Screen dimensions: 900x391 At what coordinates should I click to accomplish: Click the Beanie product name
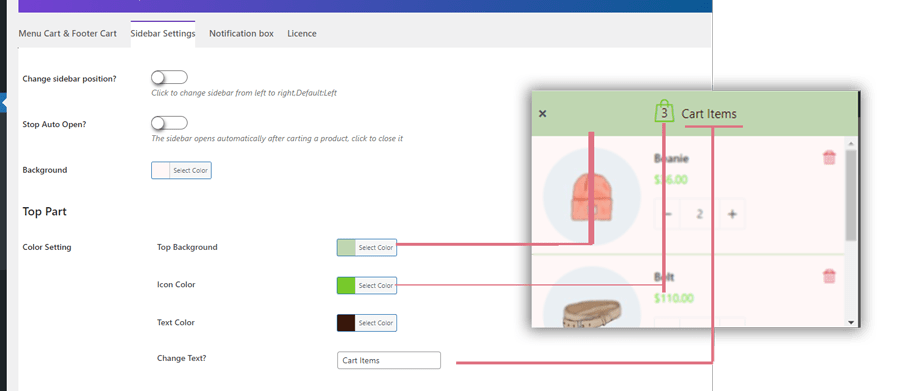pos(671,158)
